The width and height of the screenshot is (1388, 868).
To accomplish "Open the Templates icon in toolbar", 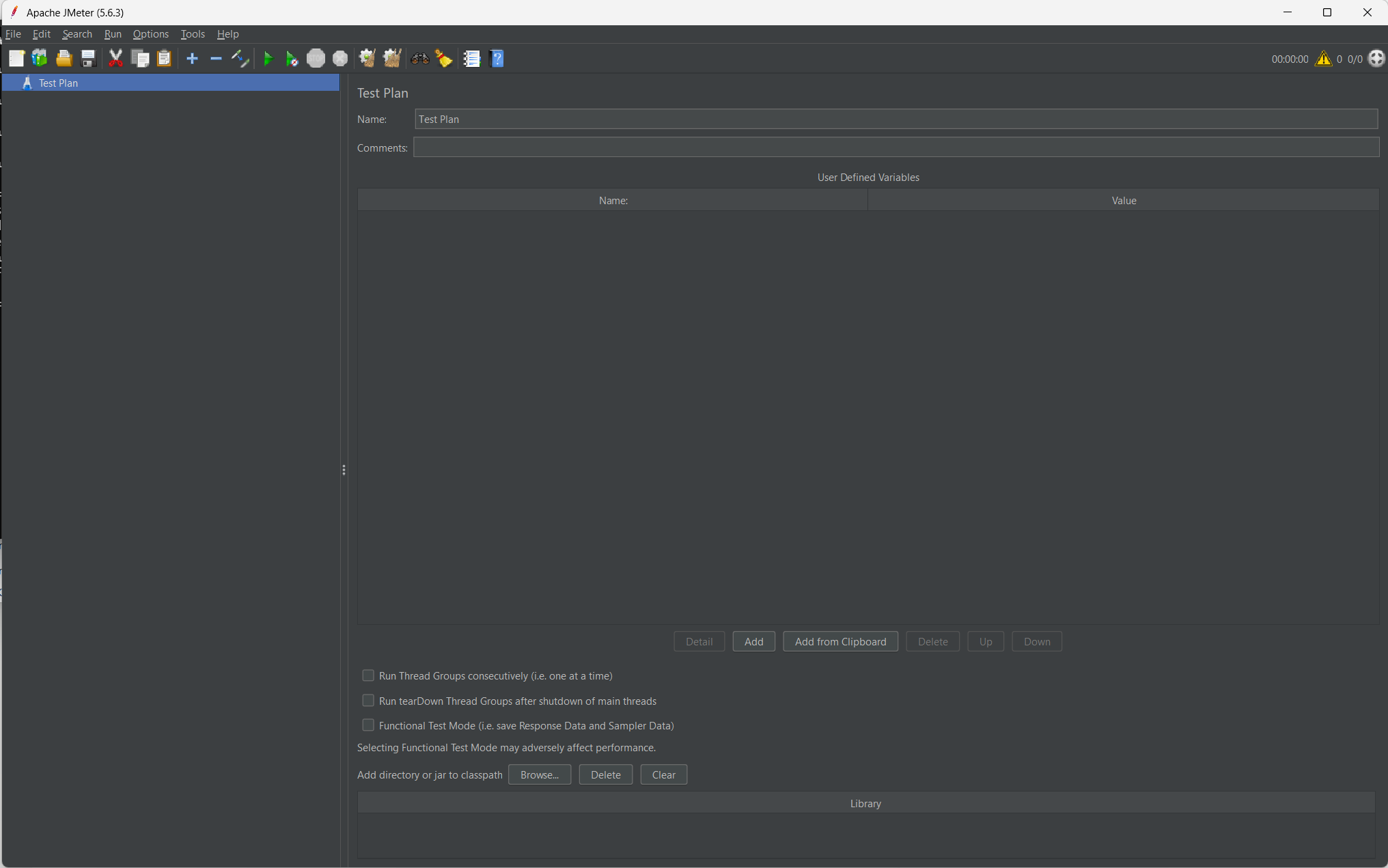I will (40, 59).
